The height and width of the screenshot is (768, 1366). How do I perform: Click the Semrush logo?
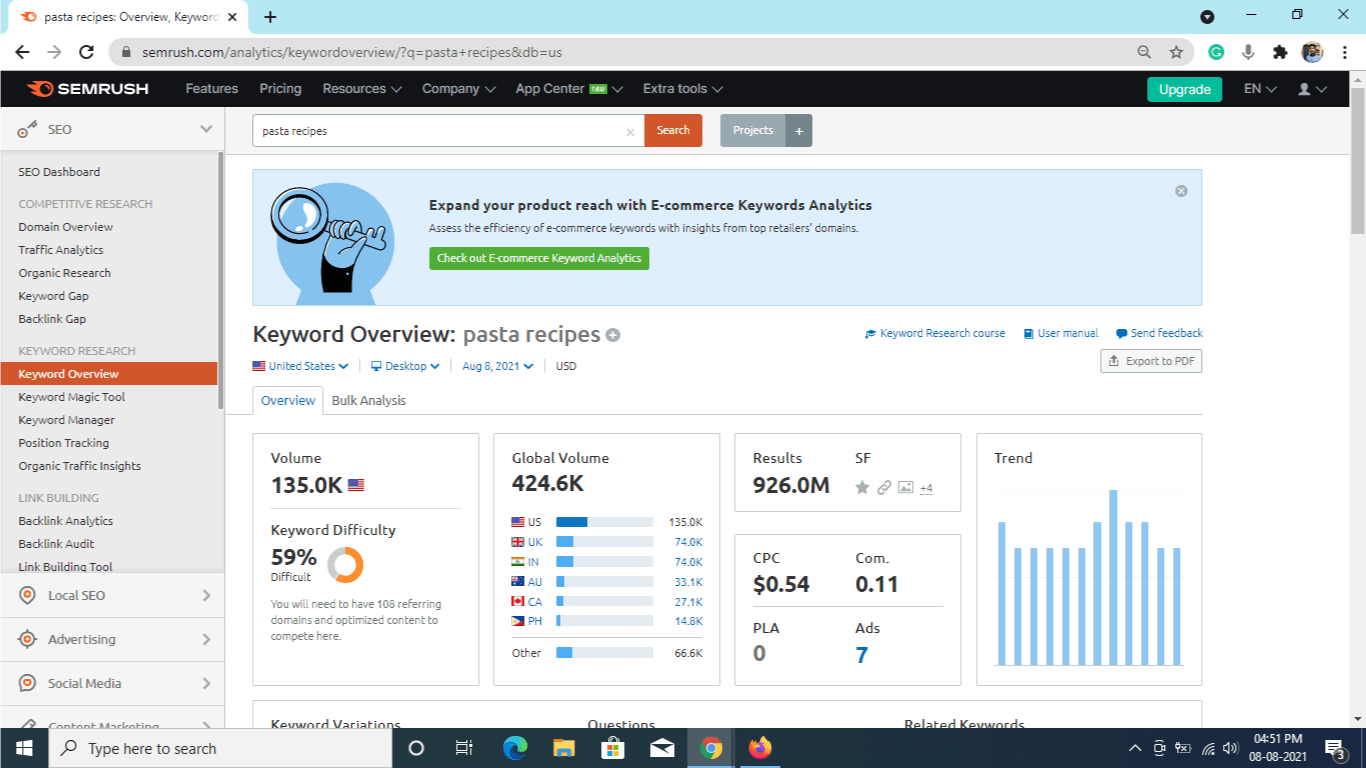[88, 89]
